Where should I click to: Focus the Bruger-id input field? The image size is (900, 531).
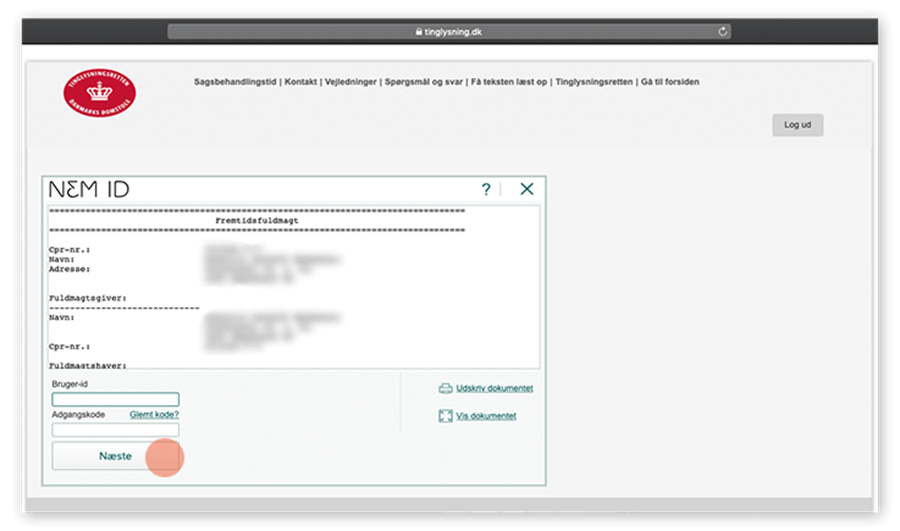[115, 399]
